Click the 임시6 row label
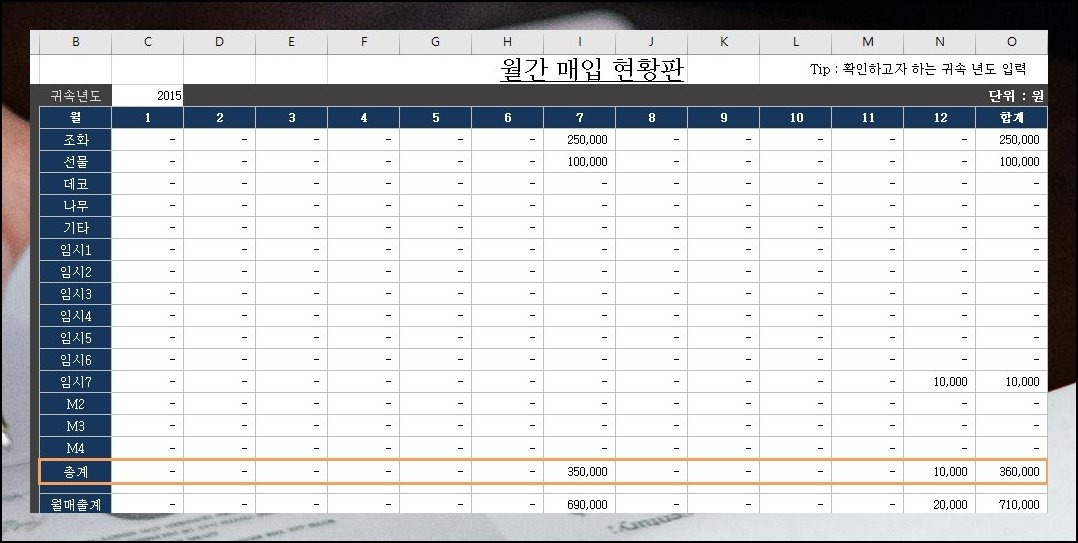This screenshot has height=543, width=1078. 76,359
